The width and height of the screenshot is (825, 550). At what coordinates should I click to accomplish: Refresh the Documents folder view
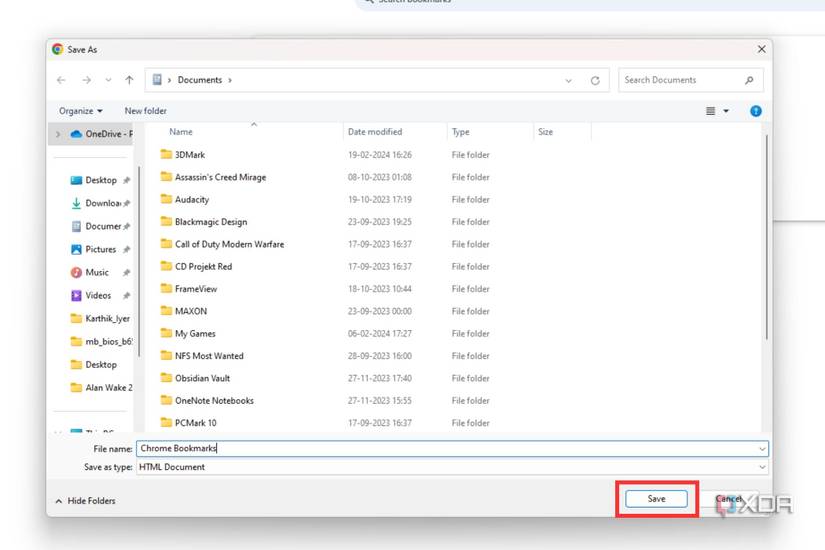tap(595, 81)
